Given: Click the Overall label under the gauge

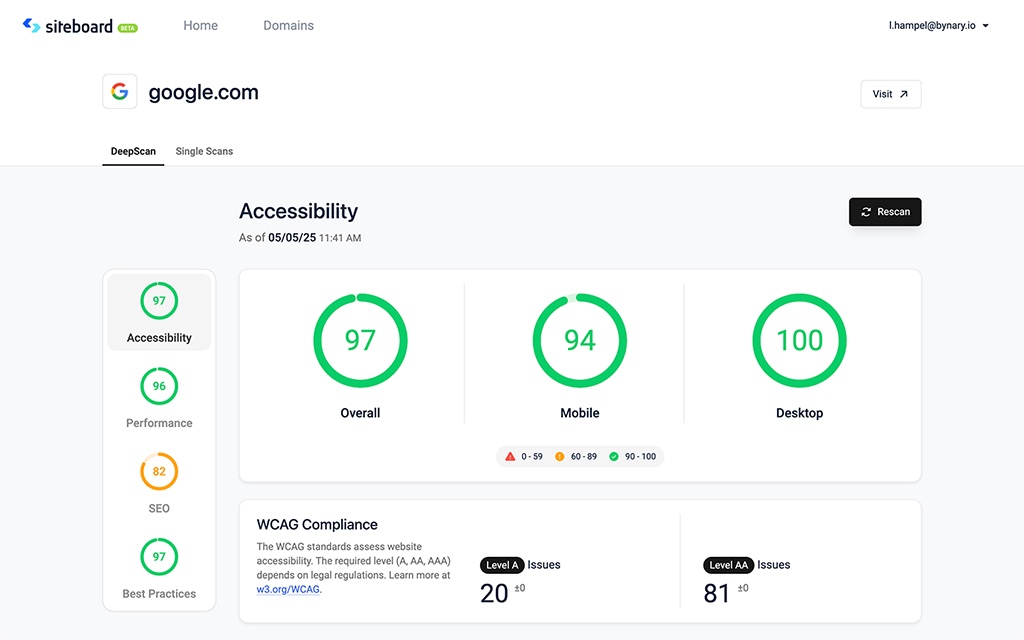Looking at the screenshot, I should point(360,413).
